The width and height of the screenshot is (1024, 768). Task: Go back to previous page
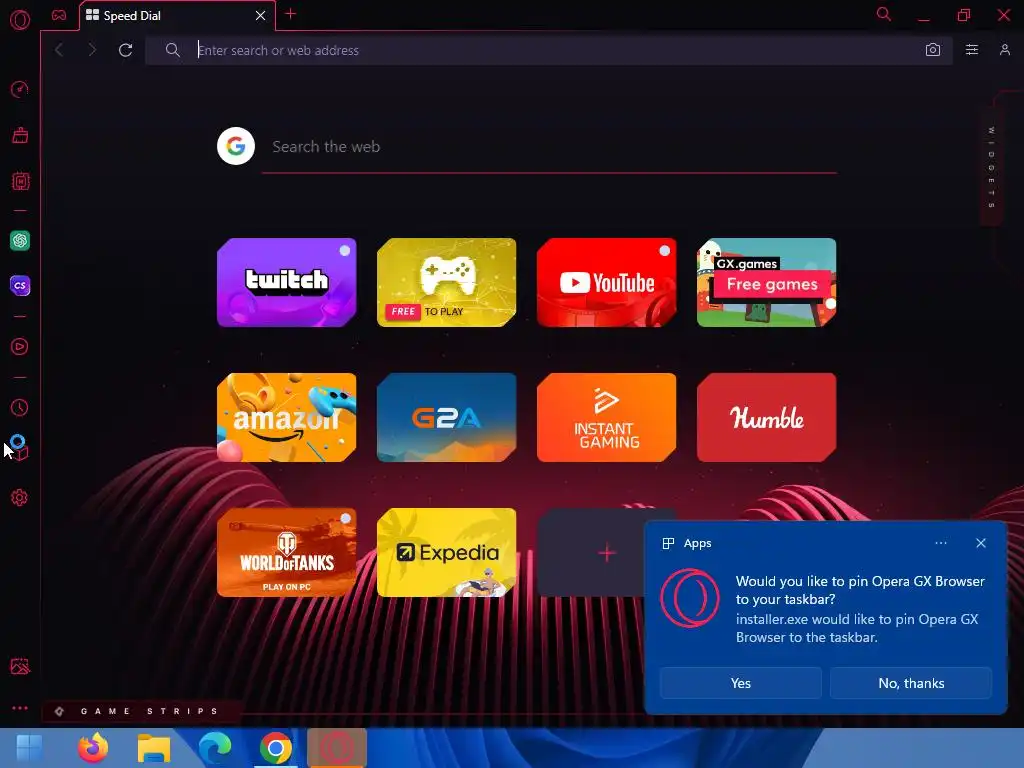[x=59, y=50]
